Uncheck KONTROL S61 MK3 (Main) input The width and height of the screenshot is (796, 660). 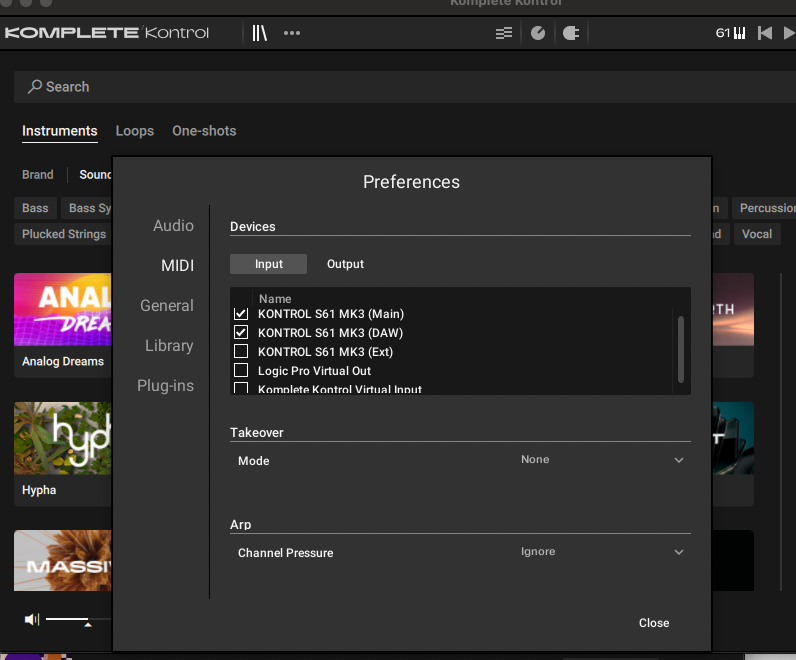click(x=241, y=314)
